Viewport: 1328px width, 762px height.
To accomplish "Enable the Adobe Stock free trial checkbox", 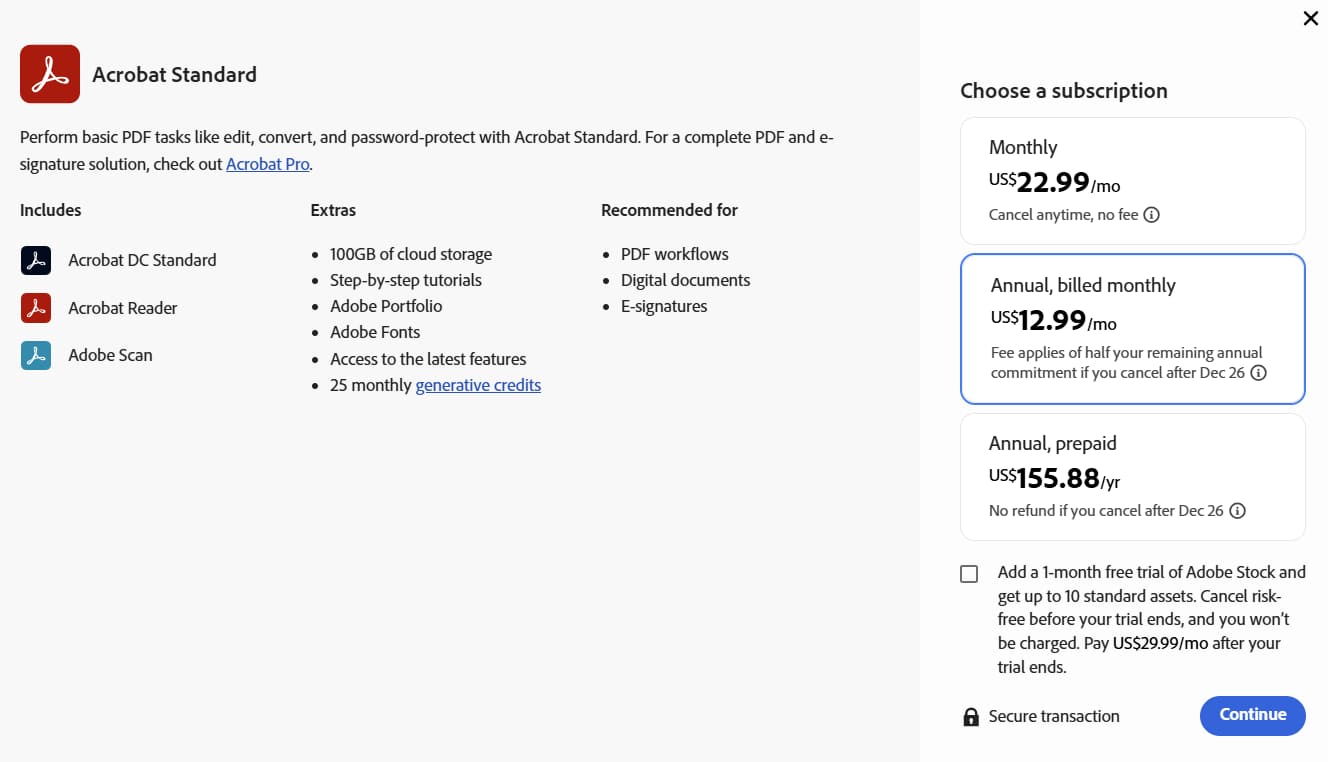I will coord(969,573).
